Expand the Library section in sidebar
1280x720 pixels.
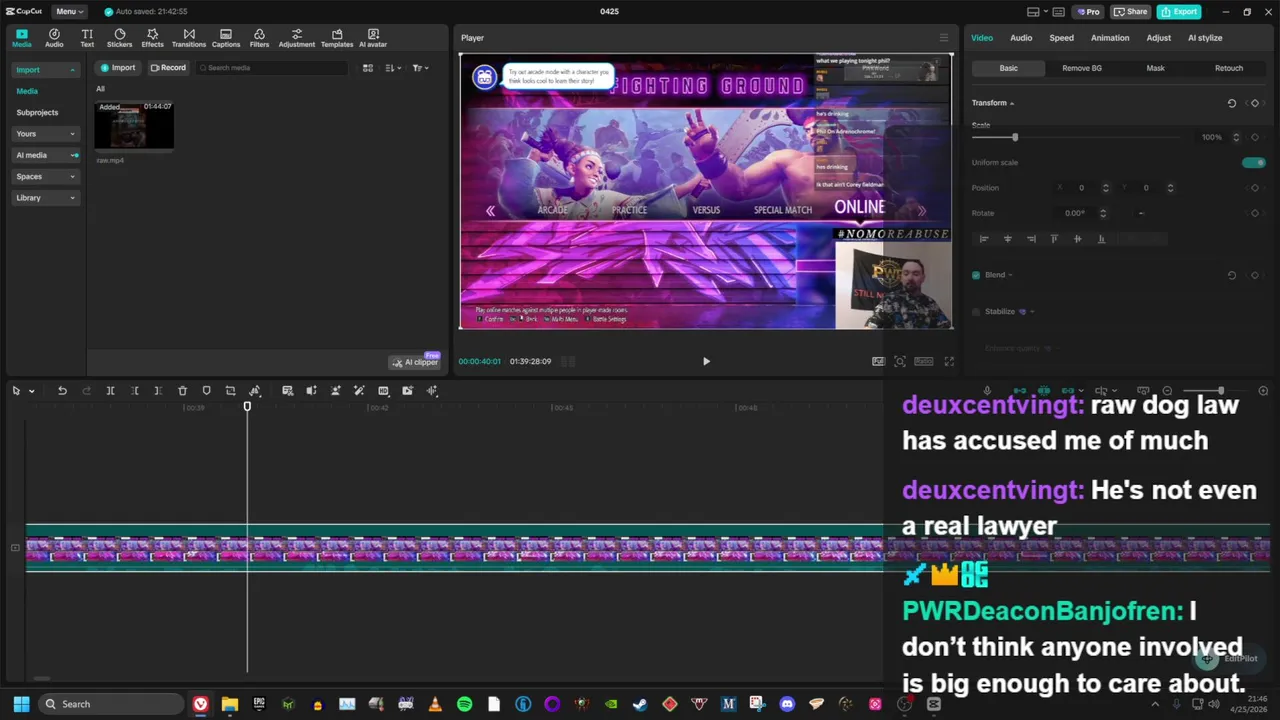pyautogui.click(x=45, y=198)
